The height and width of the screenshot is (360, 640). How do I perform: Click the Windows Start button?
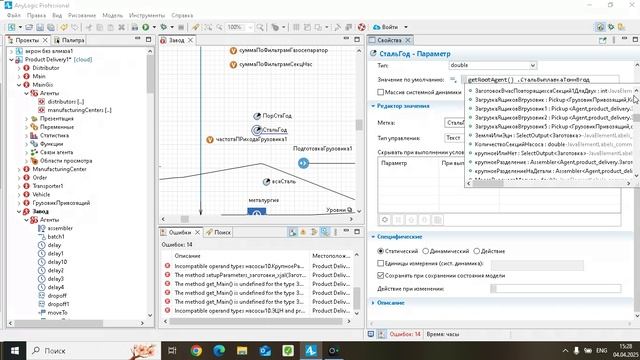coord(15,351)
